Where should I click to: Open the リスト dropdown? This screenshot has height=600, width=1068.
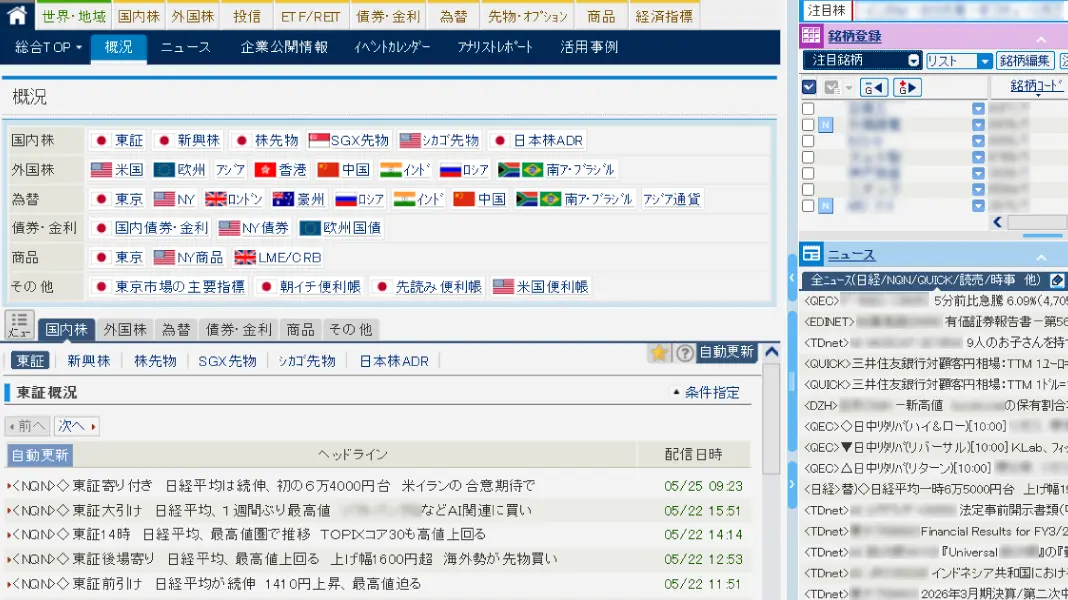point(958,61)
